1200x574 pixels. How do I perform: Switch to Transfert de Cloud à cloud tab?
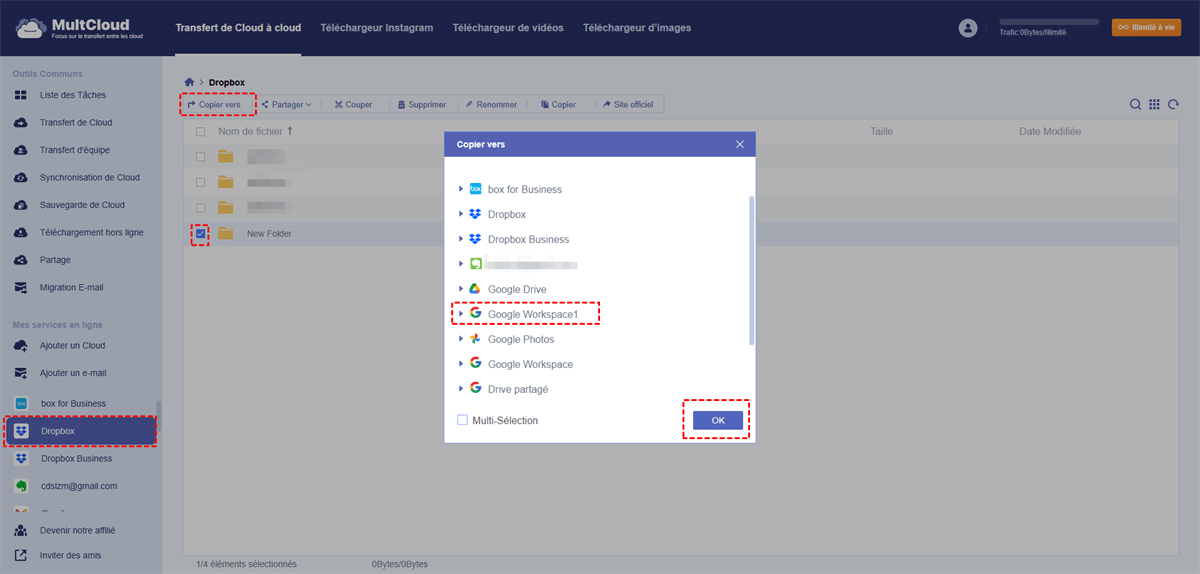(x=238, y=28)
